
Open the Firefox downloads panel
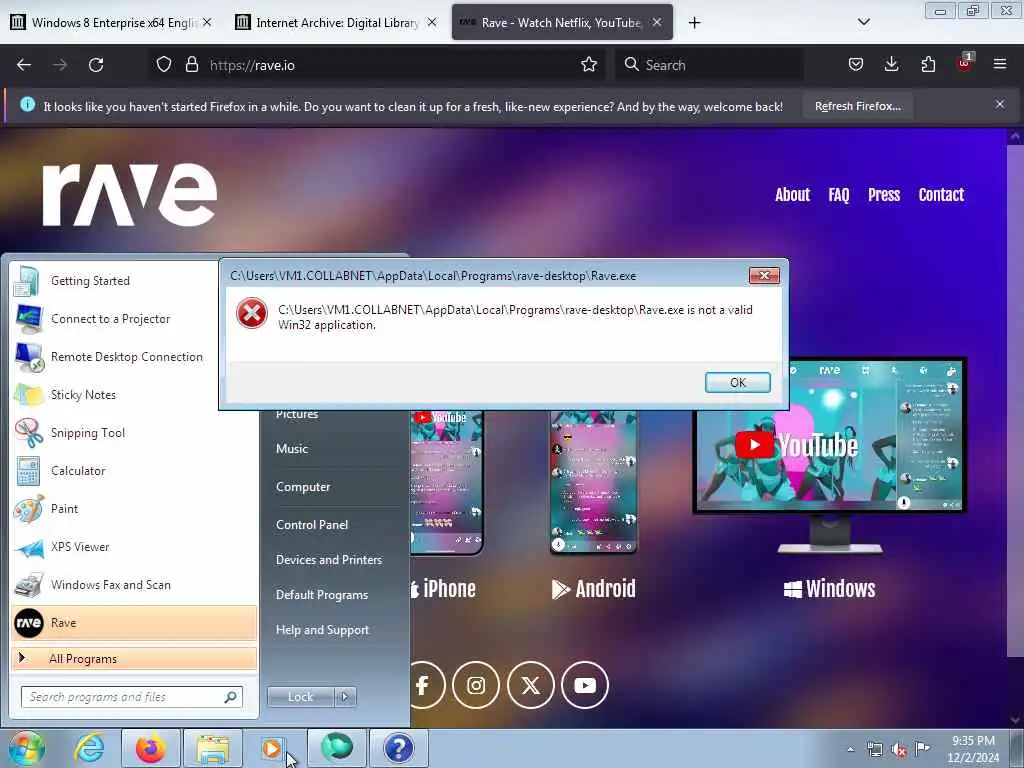891,65
